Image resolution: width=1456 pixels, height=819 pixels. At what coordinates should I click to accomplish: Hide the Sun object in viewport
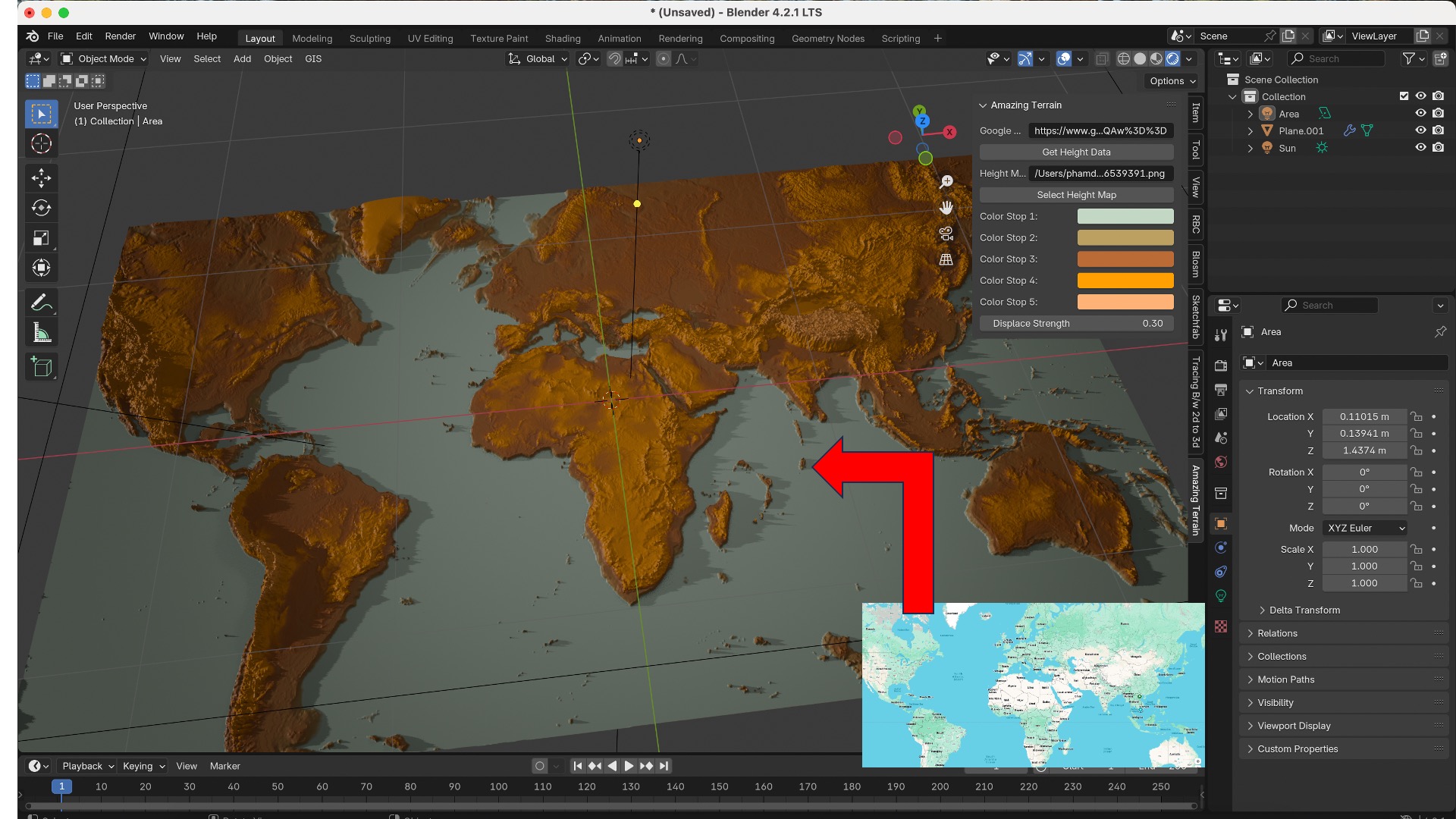pos(1420,148)
